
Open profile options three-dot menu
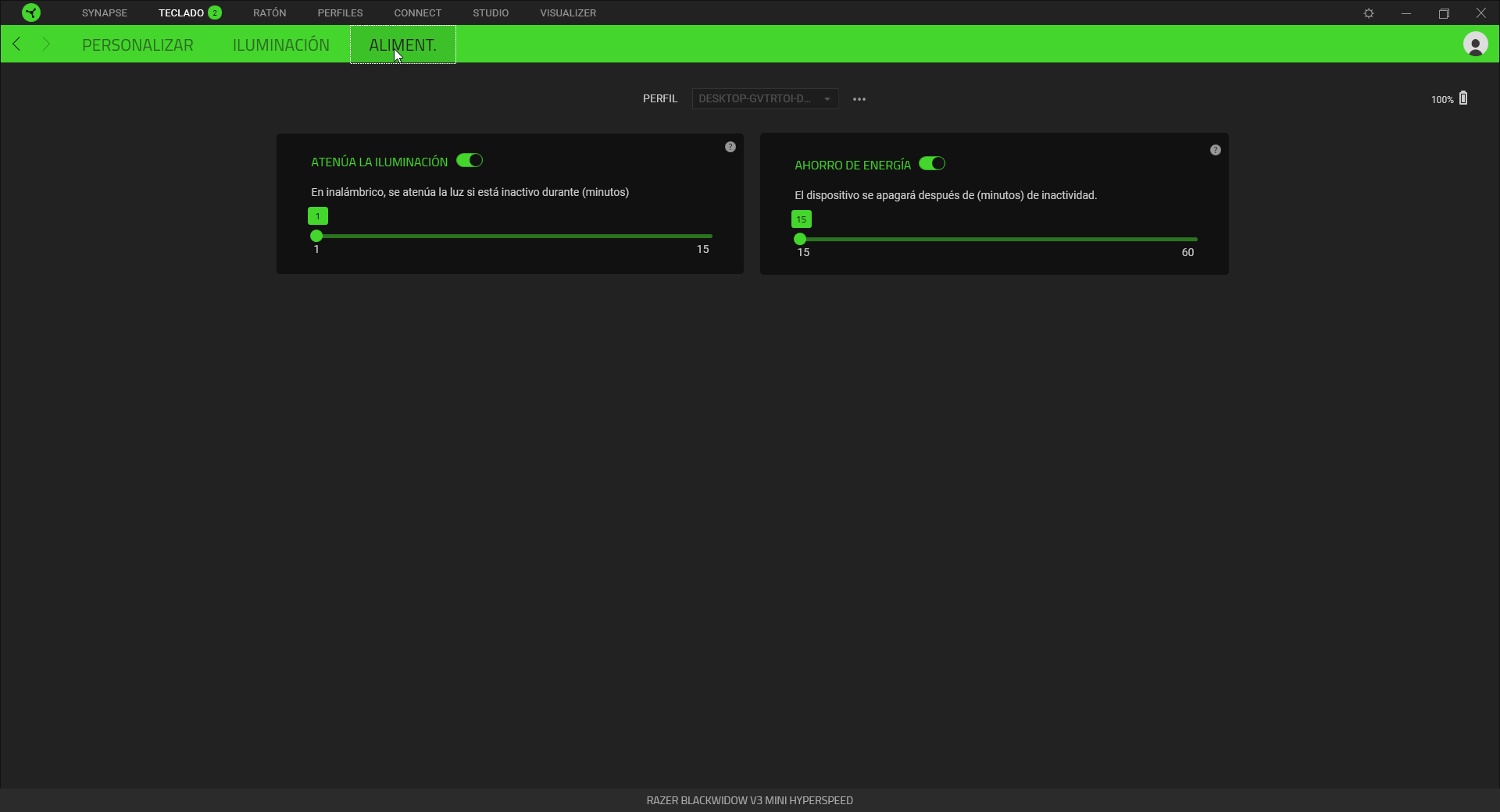pyautogui.click(x=859, y=99)
